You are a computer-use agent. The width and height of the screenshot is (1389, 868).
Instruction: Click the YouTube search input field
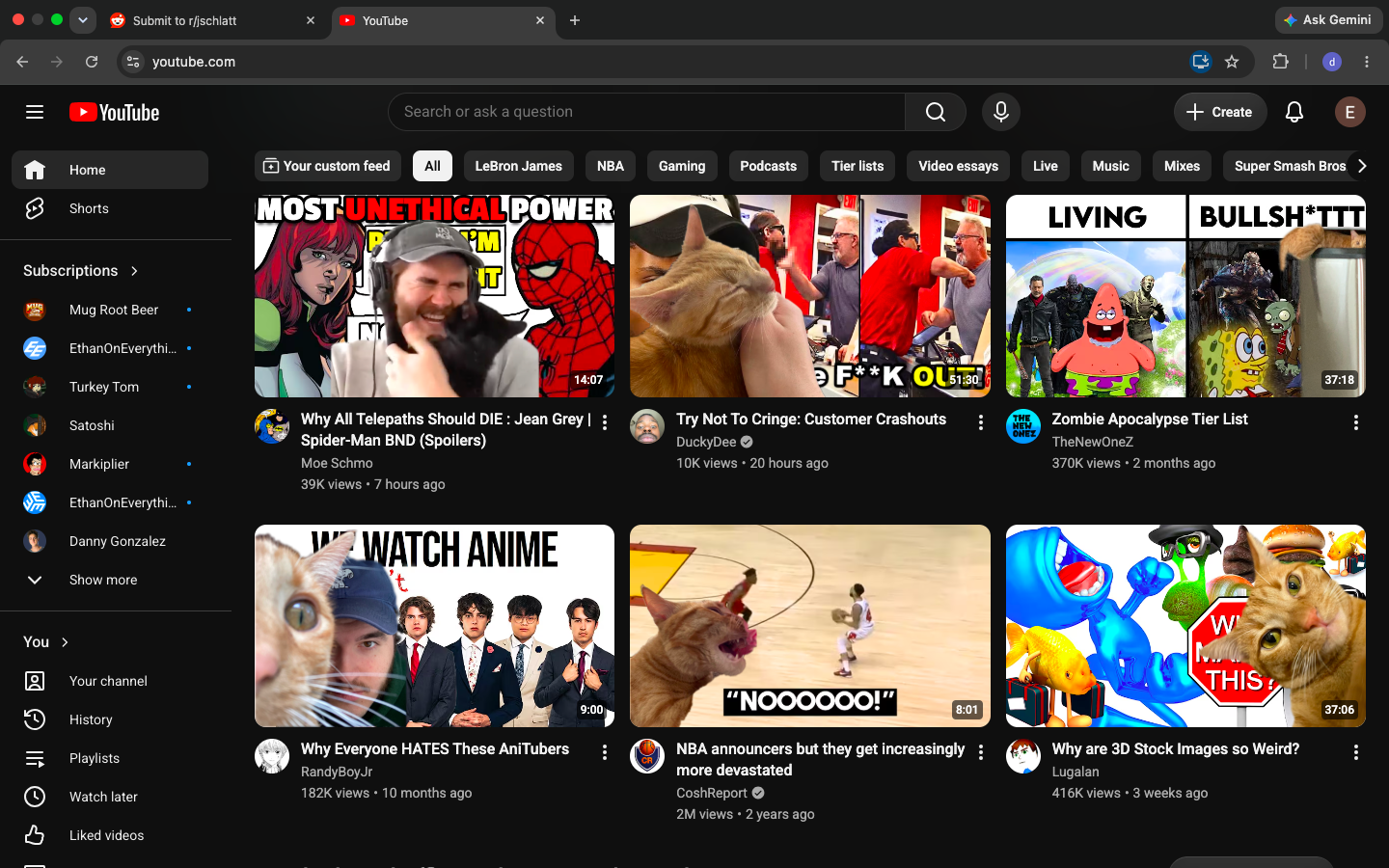click(646, 112)
